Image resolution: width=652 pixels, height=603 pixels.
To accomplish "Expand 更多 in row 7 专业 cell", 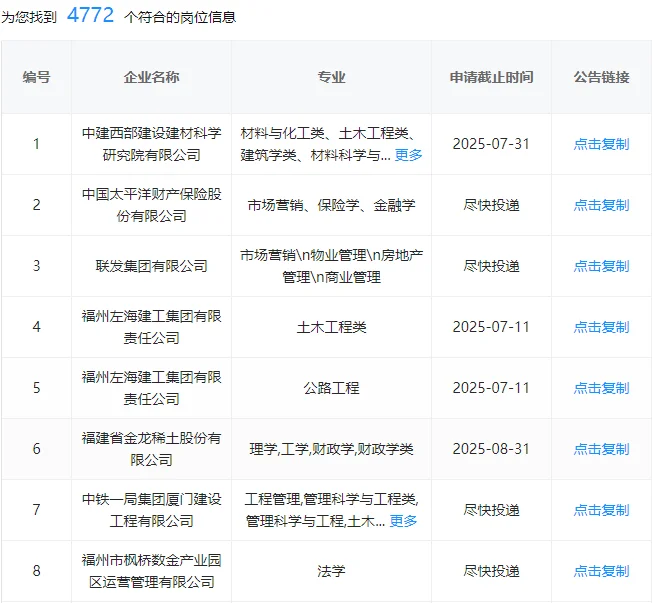I will [x=403, y=521].
